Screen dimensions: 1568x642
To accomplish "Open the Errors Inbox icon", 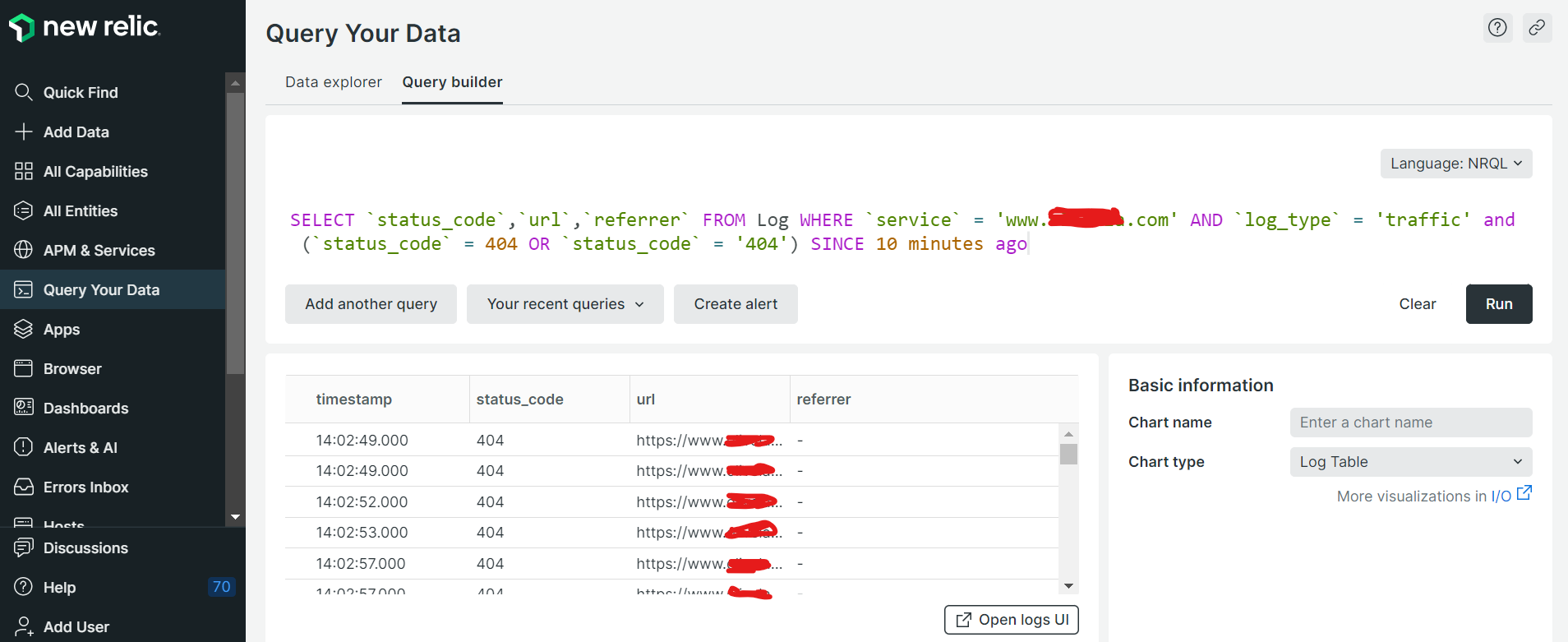I will pyautogui.click(x=24, y=487).
